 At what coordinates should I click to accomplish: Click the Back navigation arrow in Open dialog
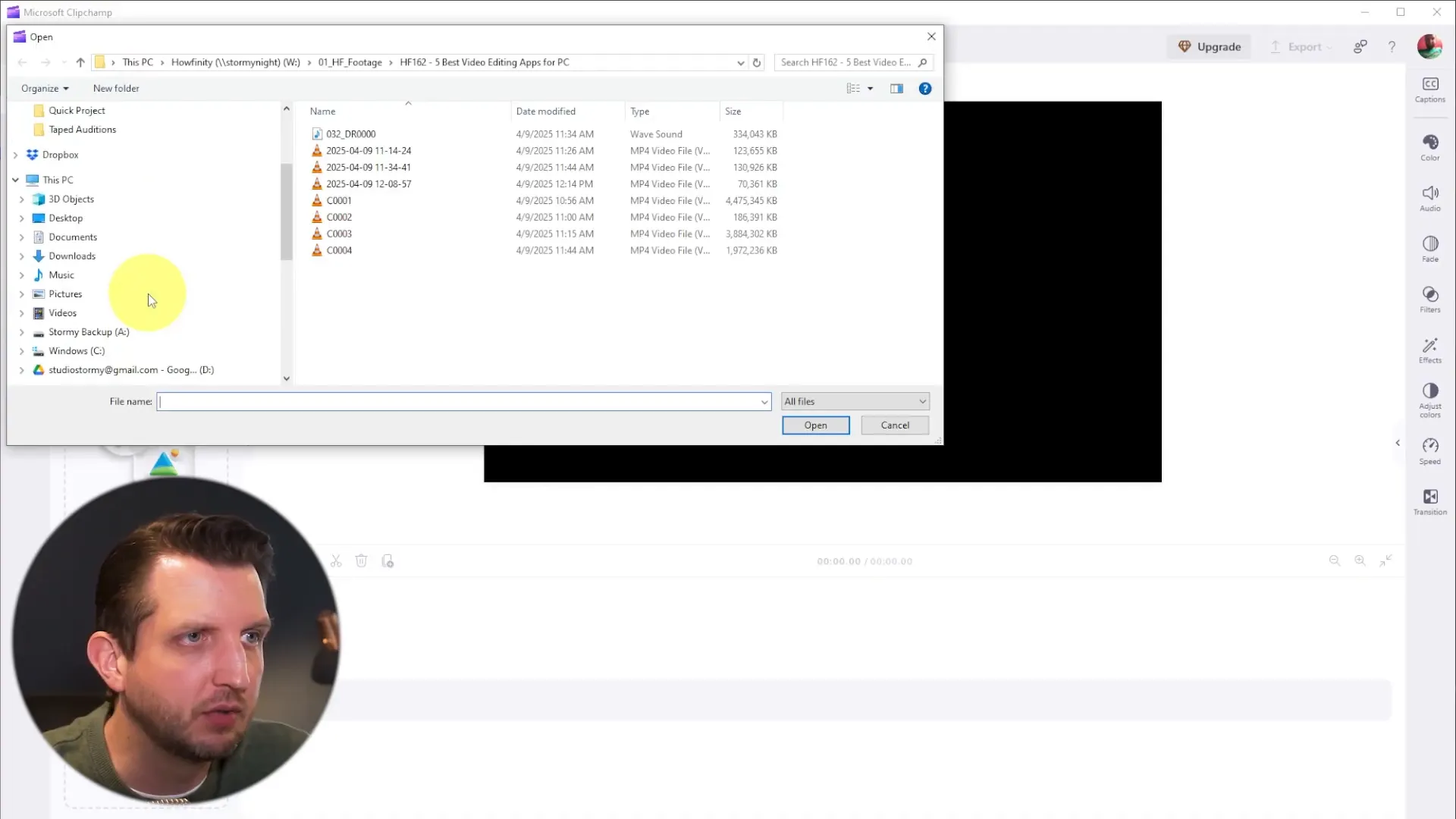(x=22, y=63)
